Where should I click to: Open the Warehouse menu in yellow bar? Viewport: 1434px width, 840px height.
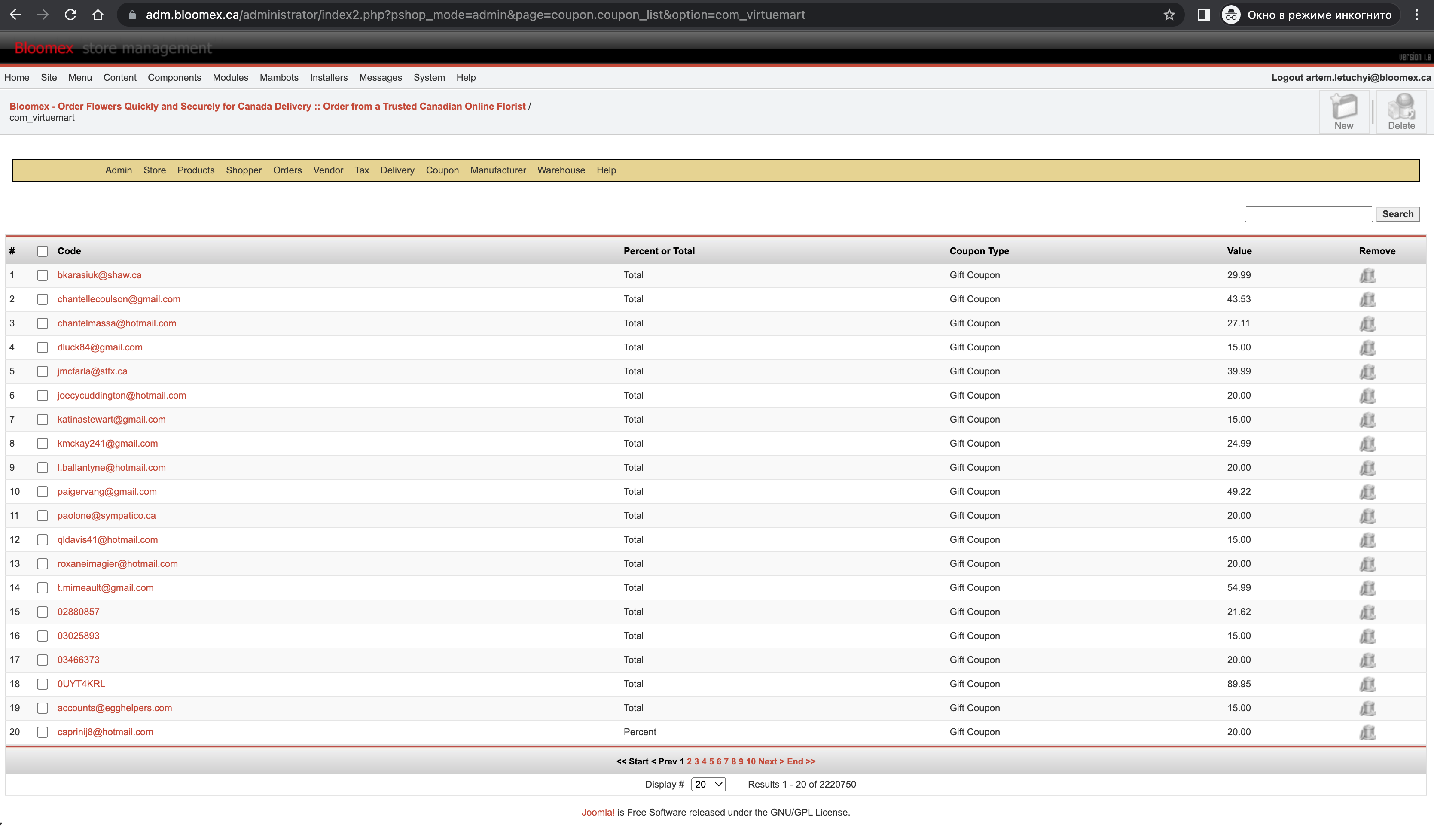(561, 170)
